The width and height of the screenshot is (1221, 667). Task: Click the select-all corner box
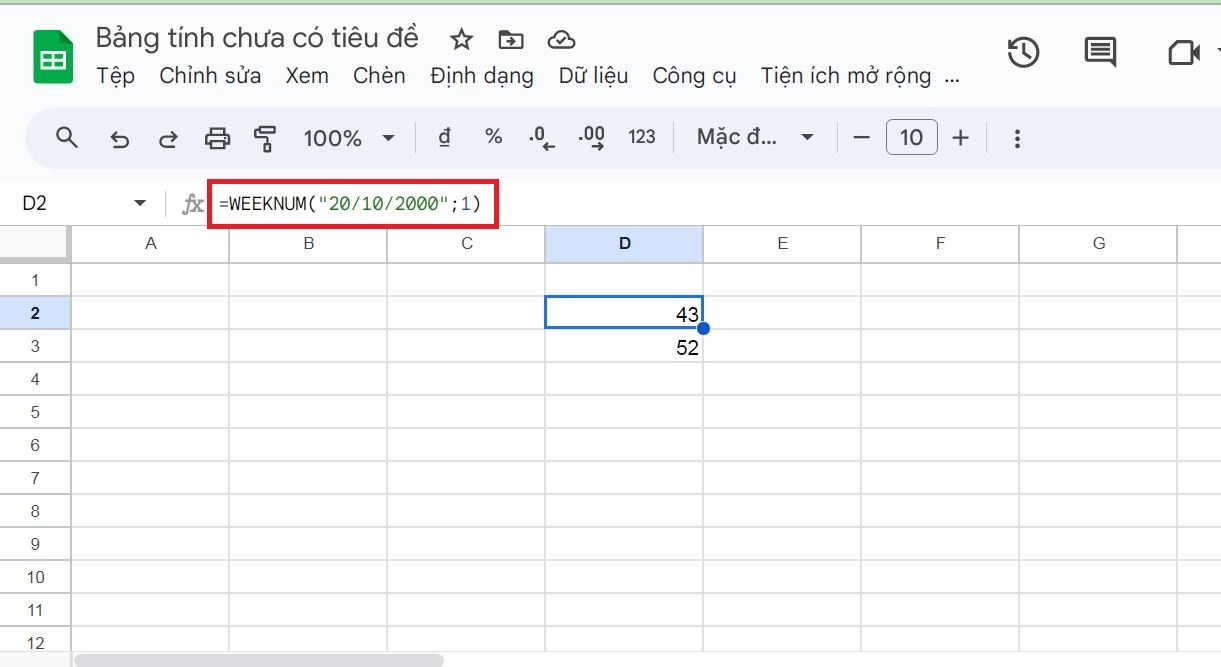[x=35, y=243]
